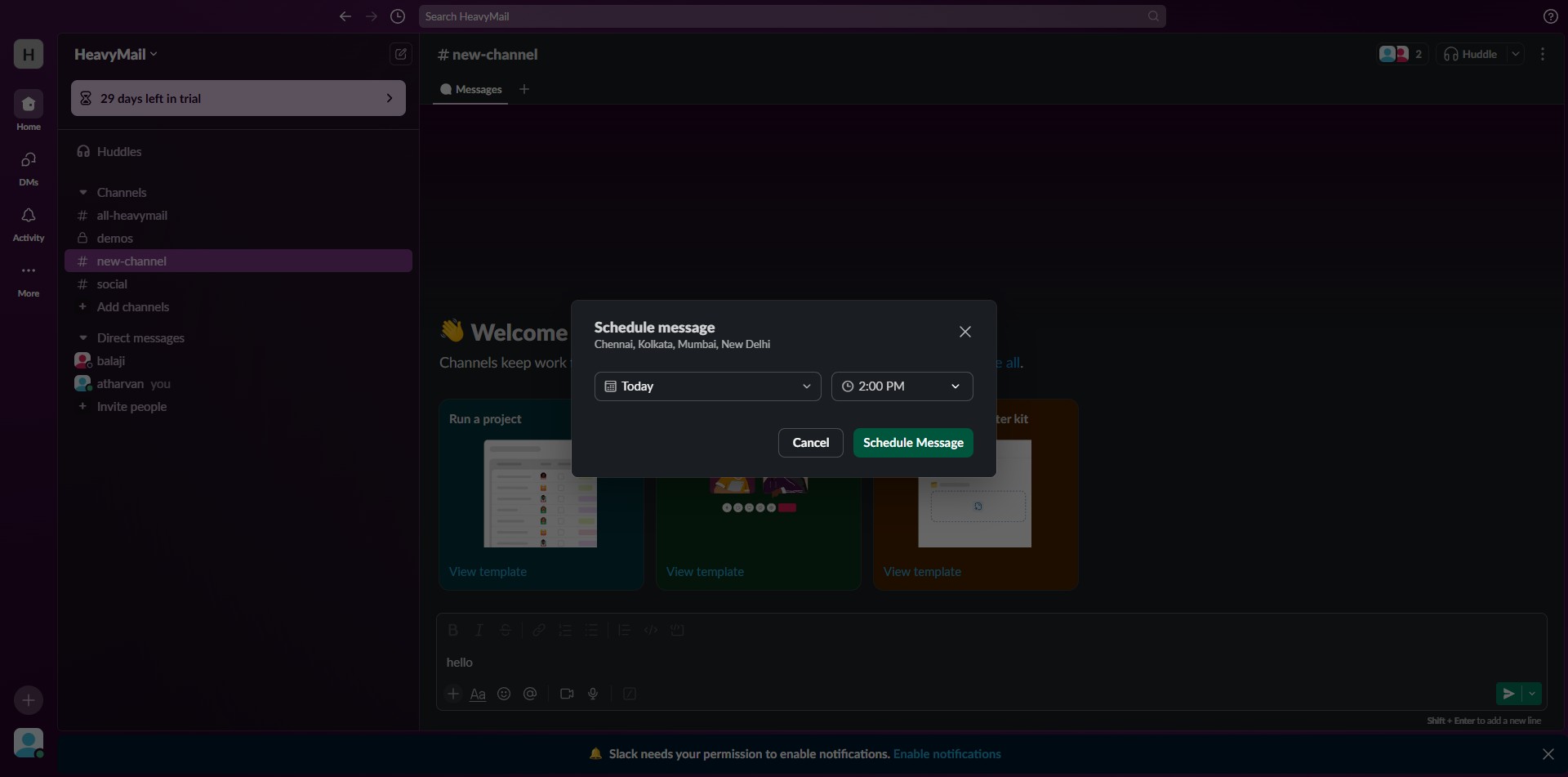Open the channel more options kebab menu
This screenshot has width=1568, height=777.
(1542, 54)
